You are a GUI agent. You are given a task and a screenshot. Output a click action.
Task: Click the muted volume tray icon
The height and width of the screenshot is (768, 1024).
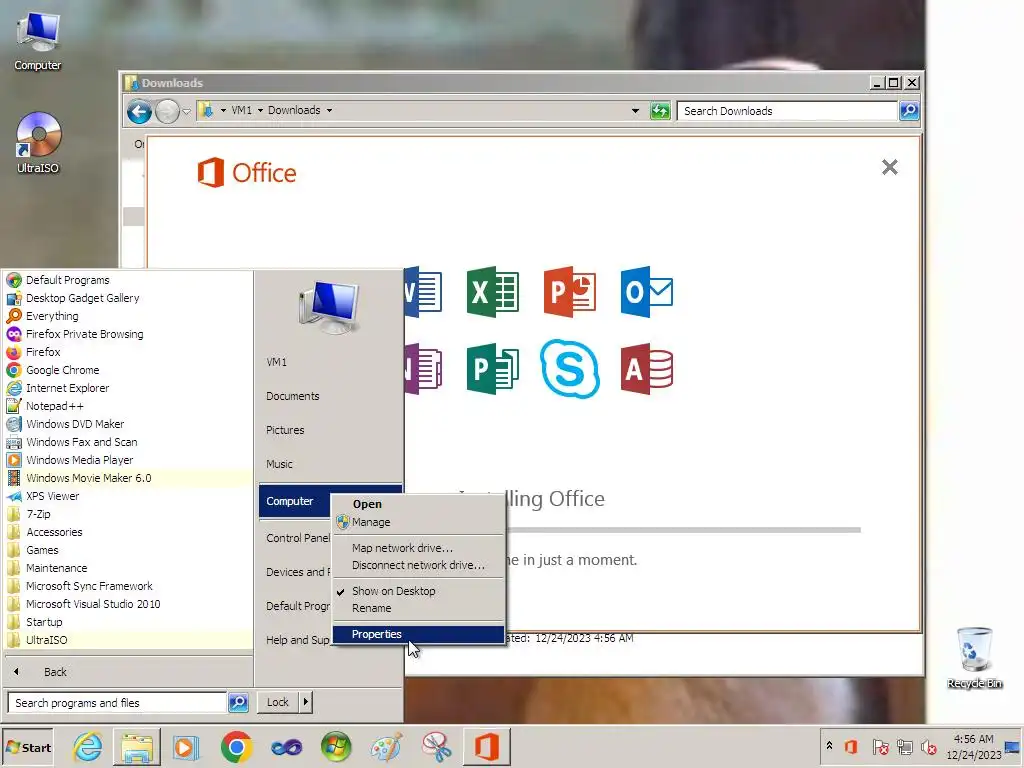coord(928,746)
